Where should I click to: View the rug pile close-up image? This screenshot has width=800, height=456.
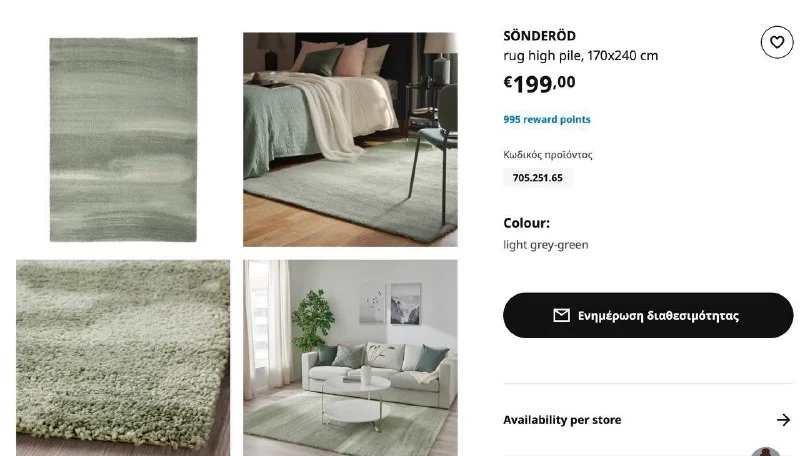click(123, 358)
